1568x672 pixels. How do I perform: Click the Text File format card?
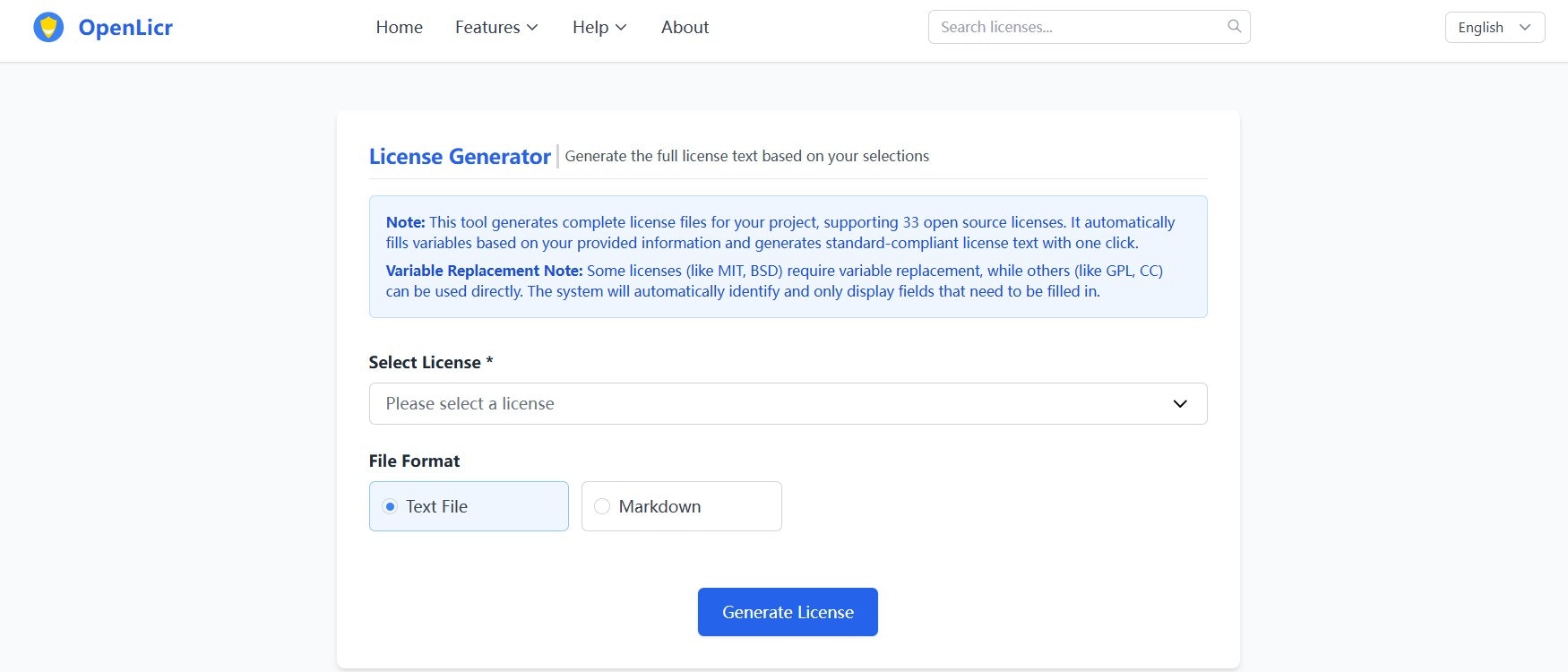469,506
